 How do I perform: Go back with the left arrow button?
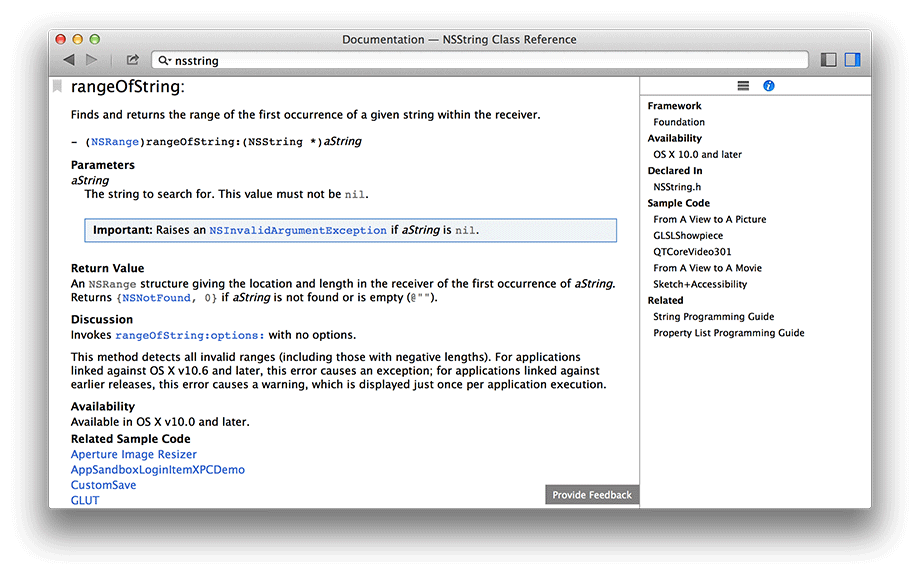tap(69, 60)
